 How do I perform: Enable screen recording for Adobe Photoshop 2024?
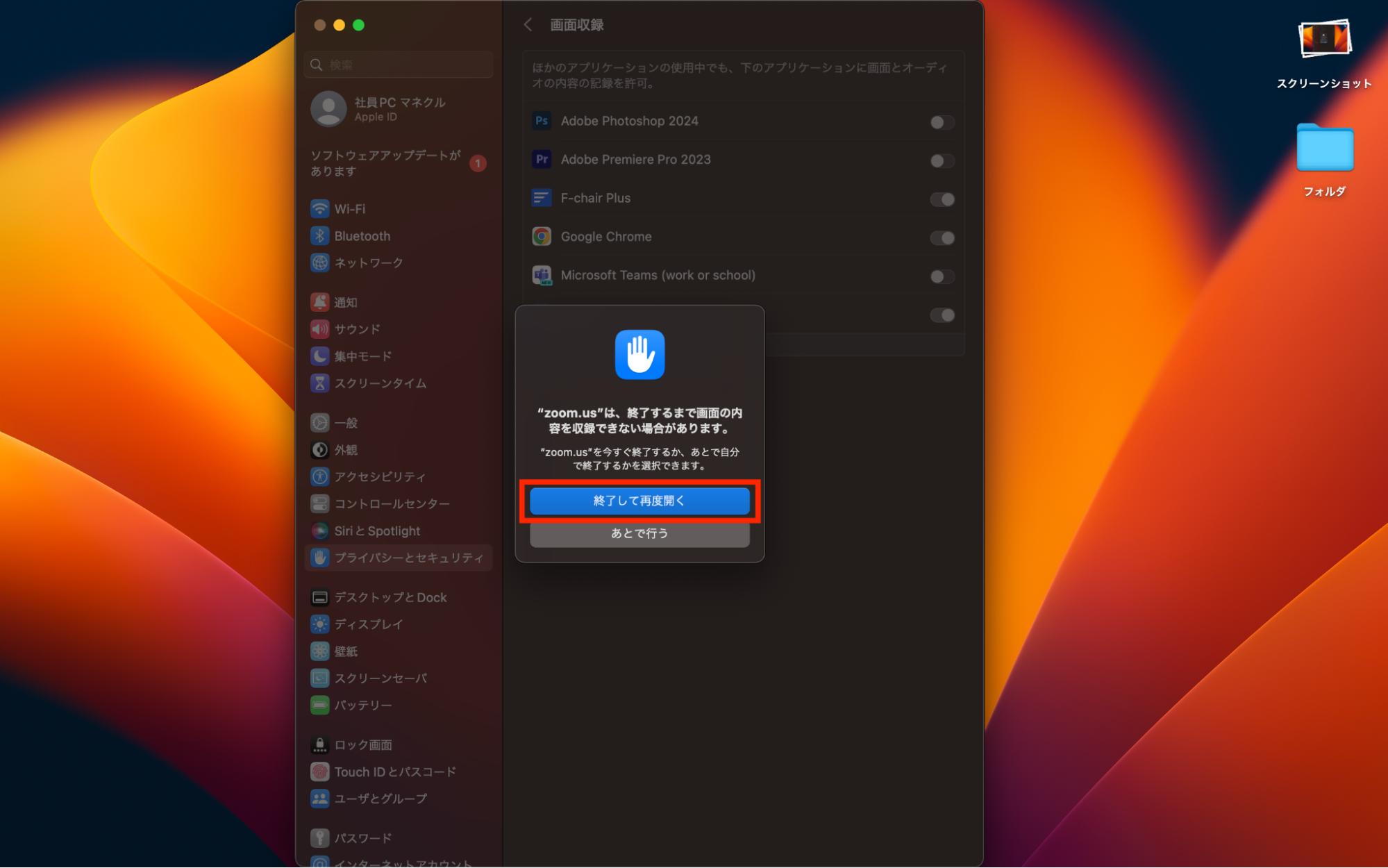click(941, 122)
